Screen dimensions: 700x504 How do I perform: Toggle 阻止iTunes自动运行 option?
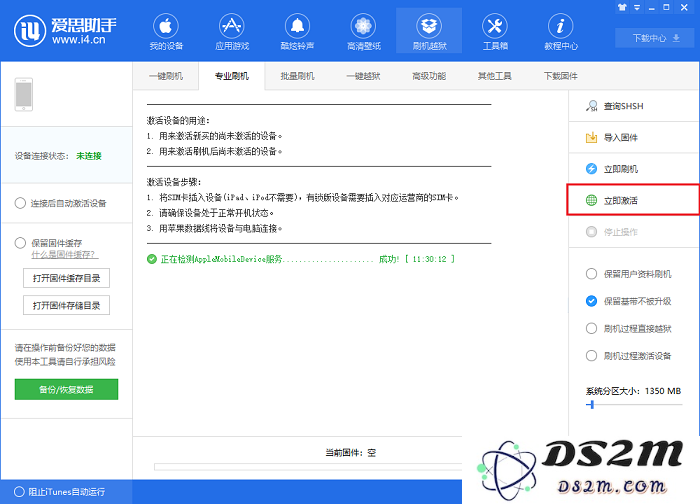click(19, 492)
